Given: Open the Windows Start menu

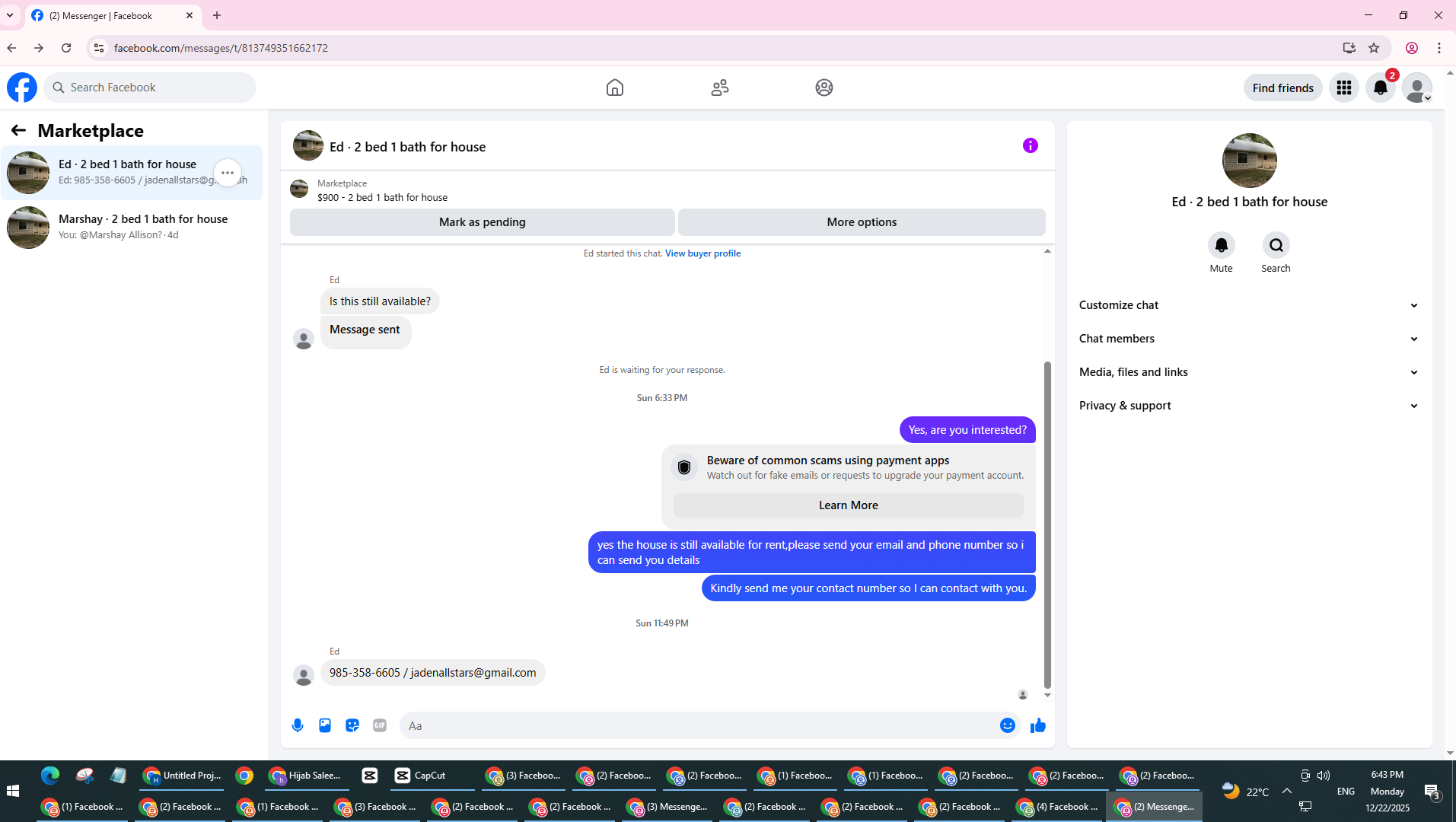Looking at the screenshot, I should pyautogui.click(x=13, y=792).
